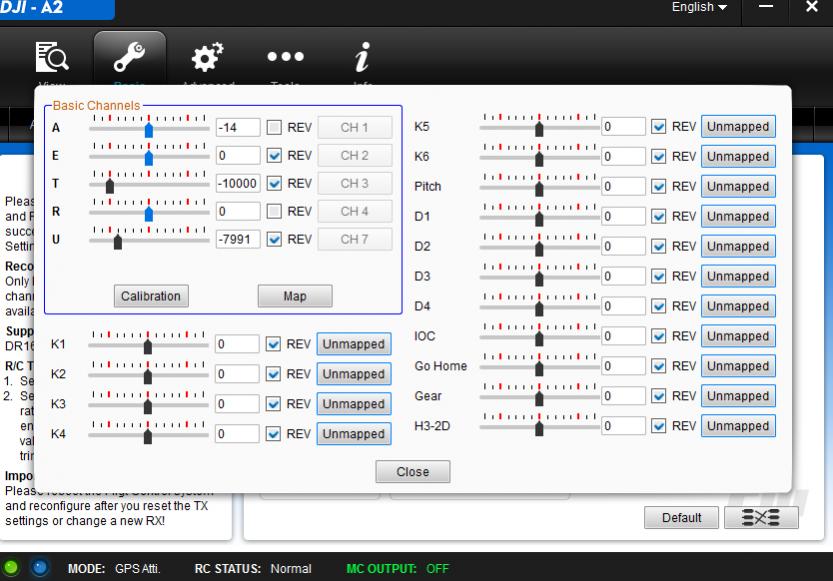833x581 pixels.
Task: Click Unmapped button for D3
Action: [738, 276]
